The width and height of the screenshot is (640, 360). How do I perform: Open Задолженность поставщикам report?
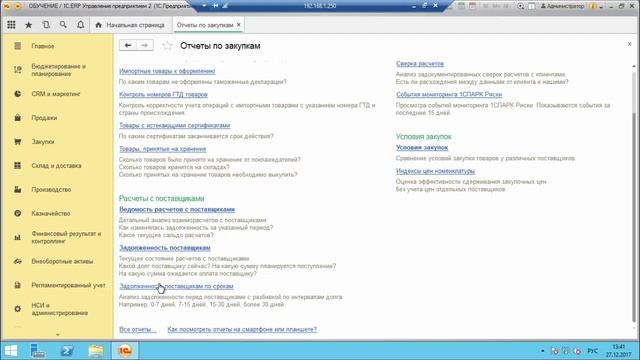click(165, 248)
